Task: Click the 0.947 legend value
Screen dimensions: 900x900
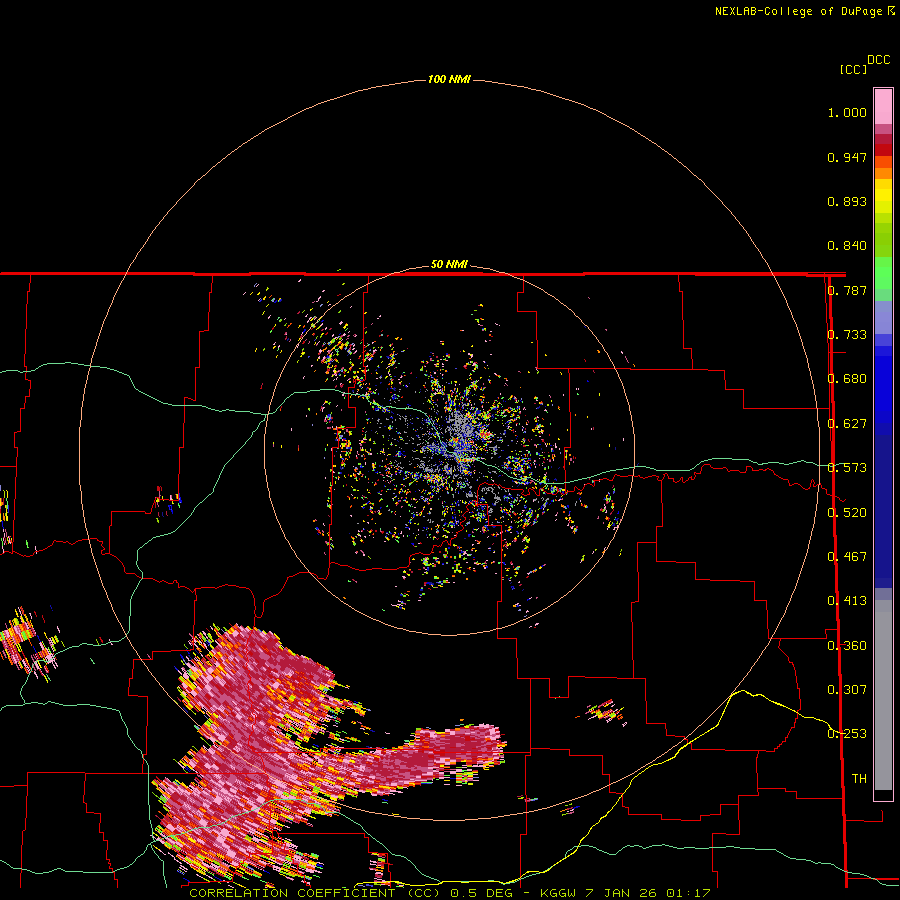Action: tap(847, 157)
